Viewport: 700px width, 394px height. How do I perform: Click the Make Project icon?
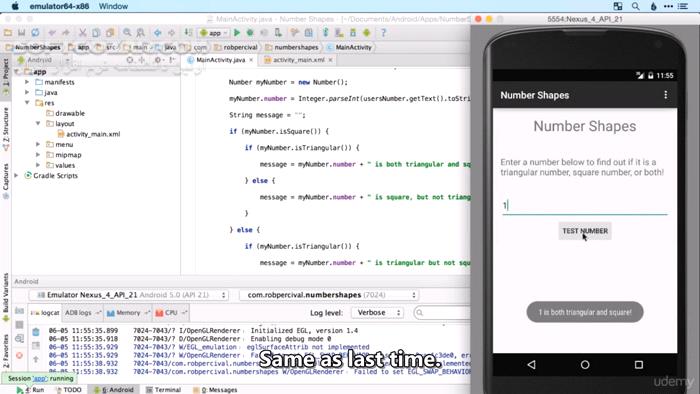[188, 33]
